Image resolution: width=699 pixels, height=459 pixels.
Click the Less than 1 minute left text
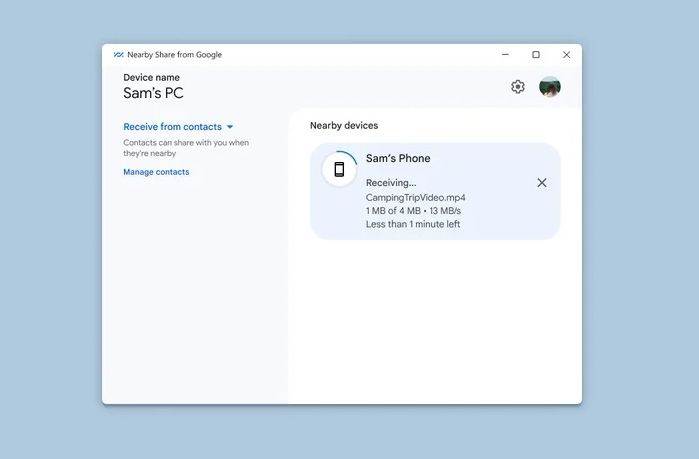413,224
